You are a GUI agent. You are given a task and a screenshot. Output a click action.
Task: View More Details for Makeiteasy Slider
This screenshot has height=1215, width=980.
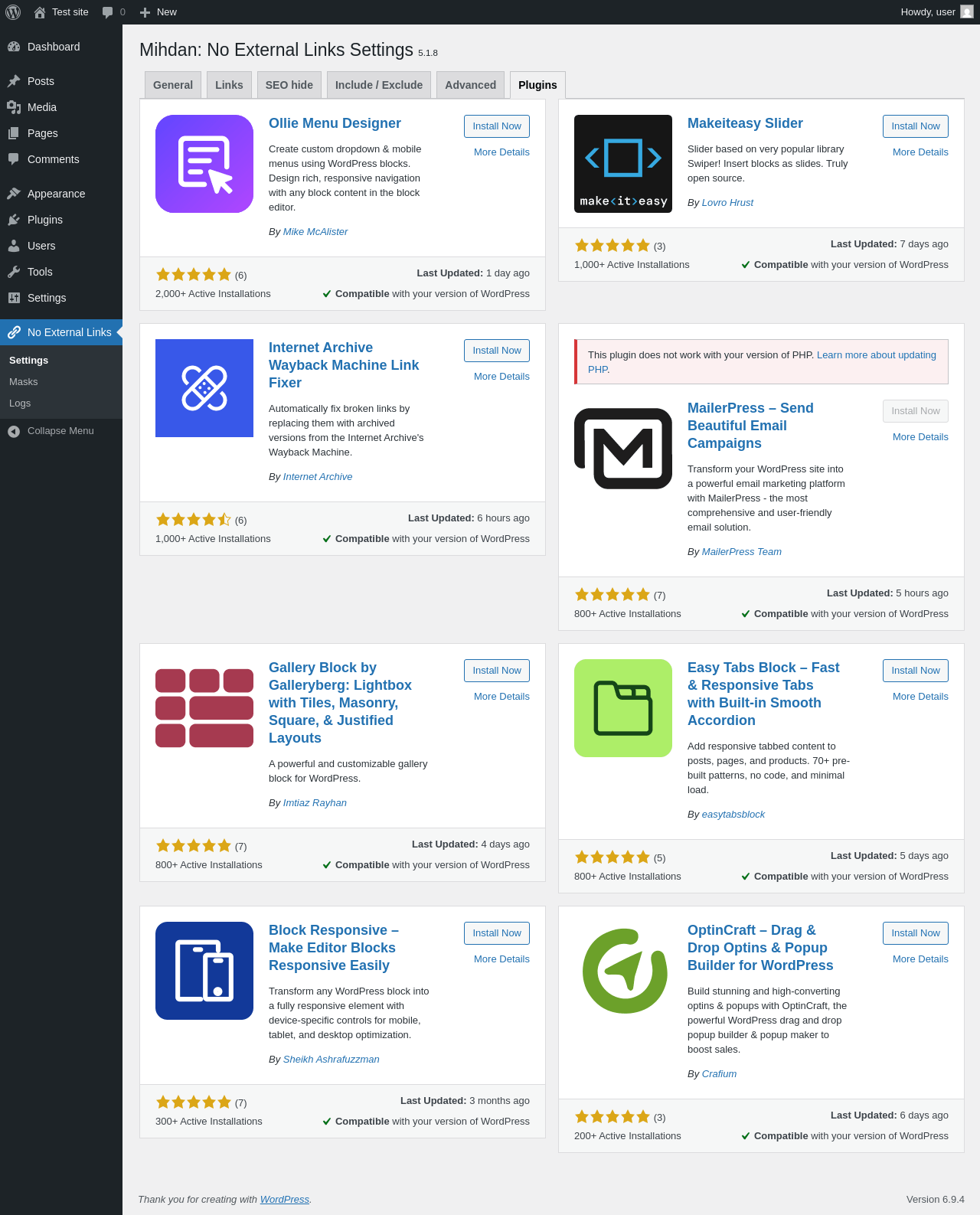920,152
